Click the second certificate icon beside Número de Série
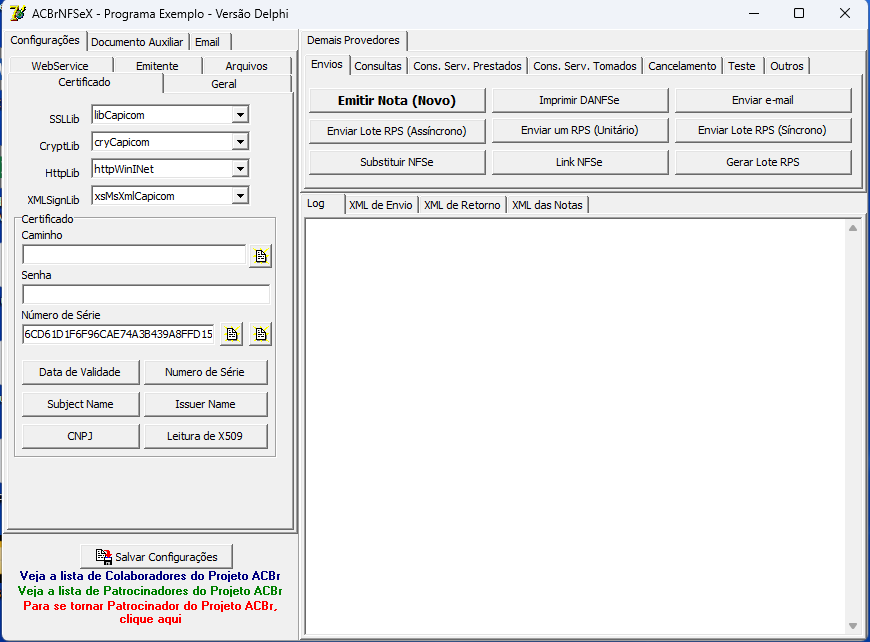 click(x=260, y=334)
